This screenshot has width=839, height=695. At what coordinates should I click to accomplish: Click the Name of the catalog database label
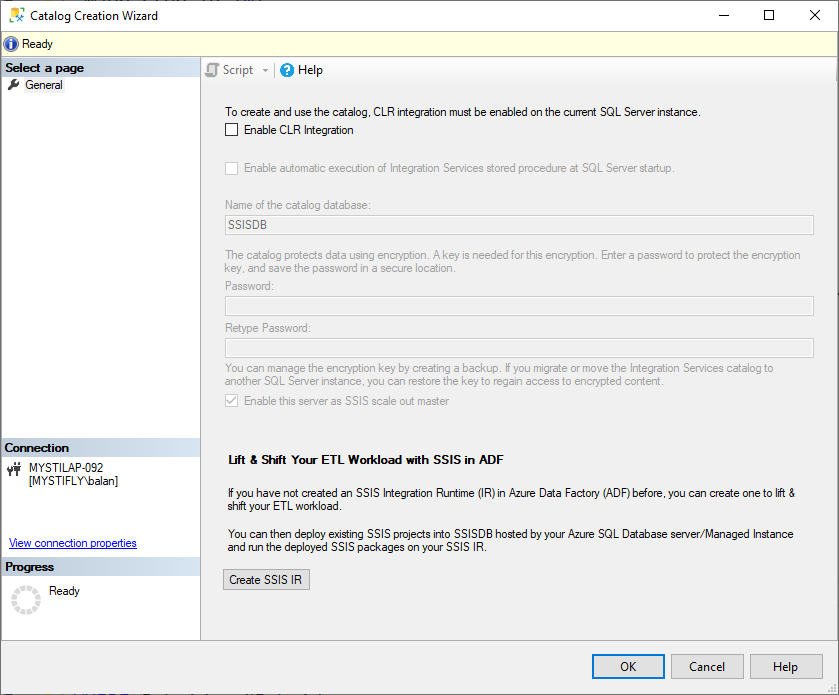(298, 205)
